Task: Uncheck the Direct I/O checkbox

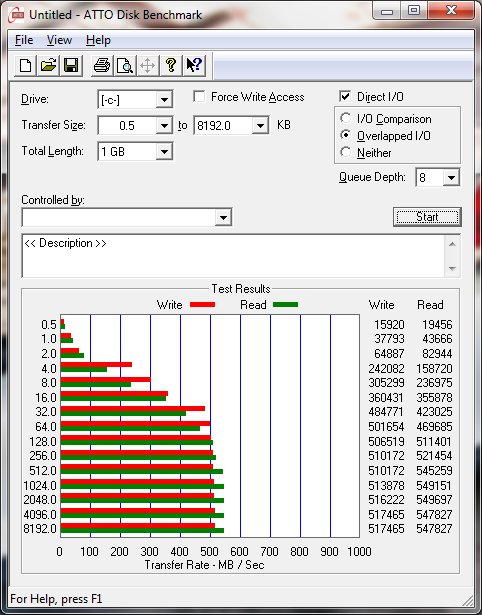Action: tap(345, 96)
